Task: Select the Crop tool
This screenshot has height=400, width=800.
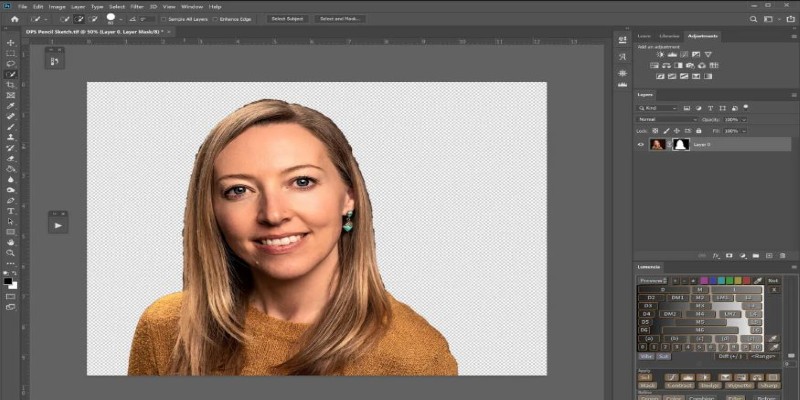Action: pos(10,85)
